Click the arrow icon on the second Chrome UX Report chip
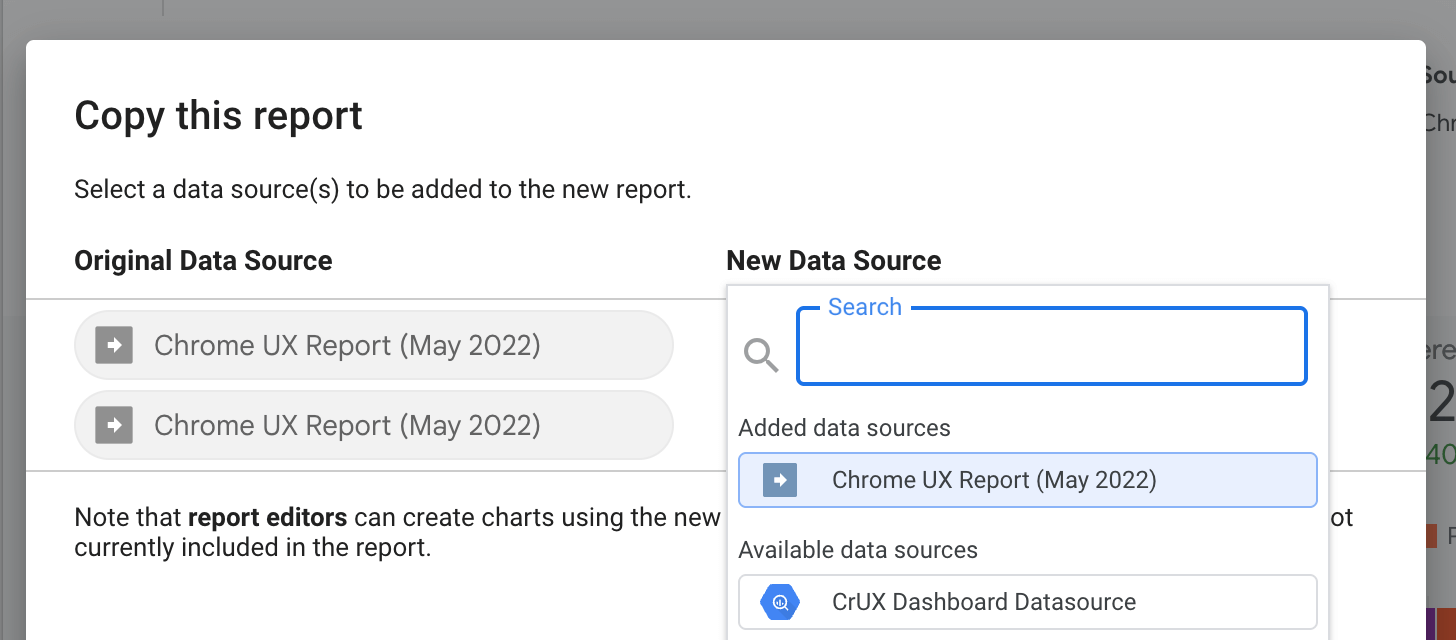This screenshot has height=640, width=1456. 114,425
